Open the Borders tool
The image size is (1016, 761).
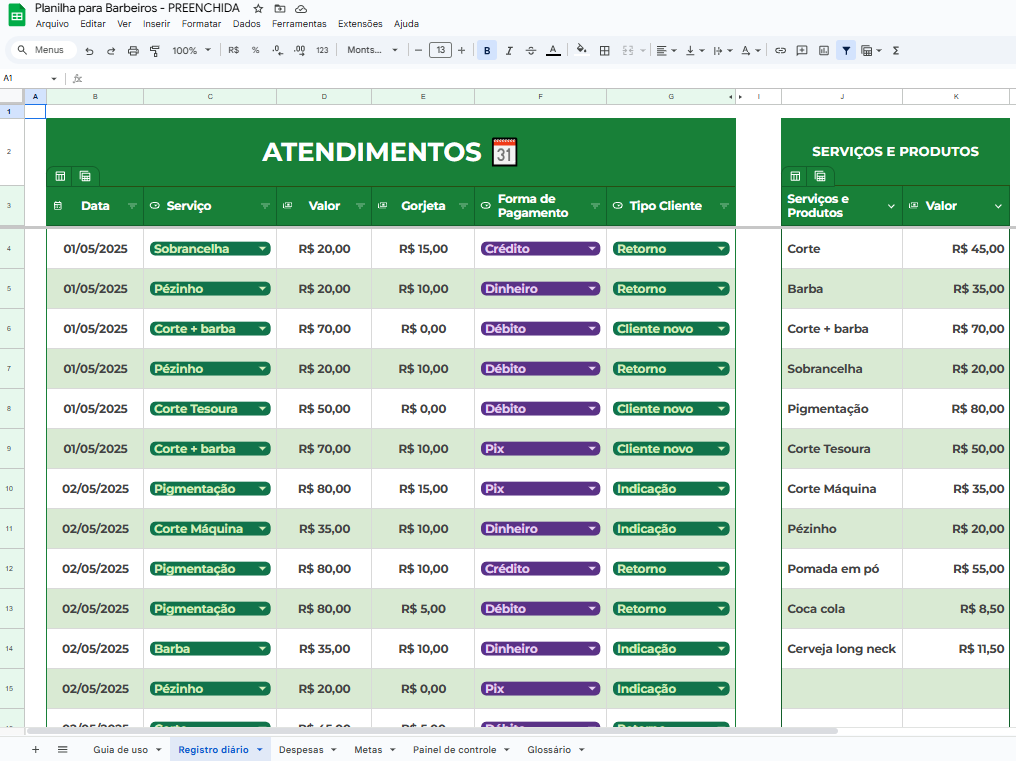point(606,50)
